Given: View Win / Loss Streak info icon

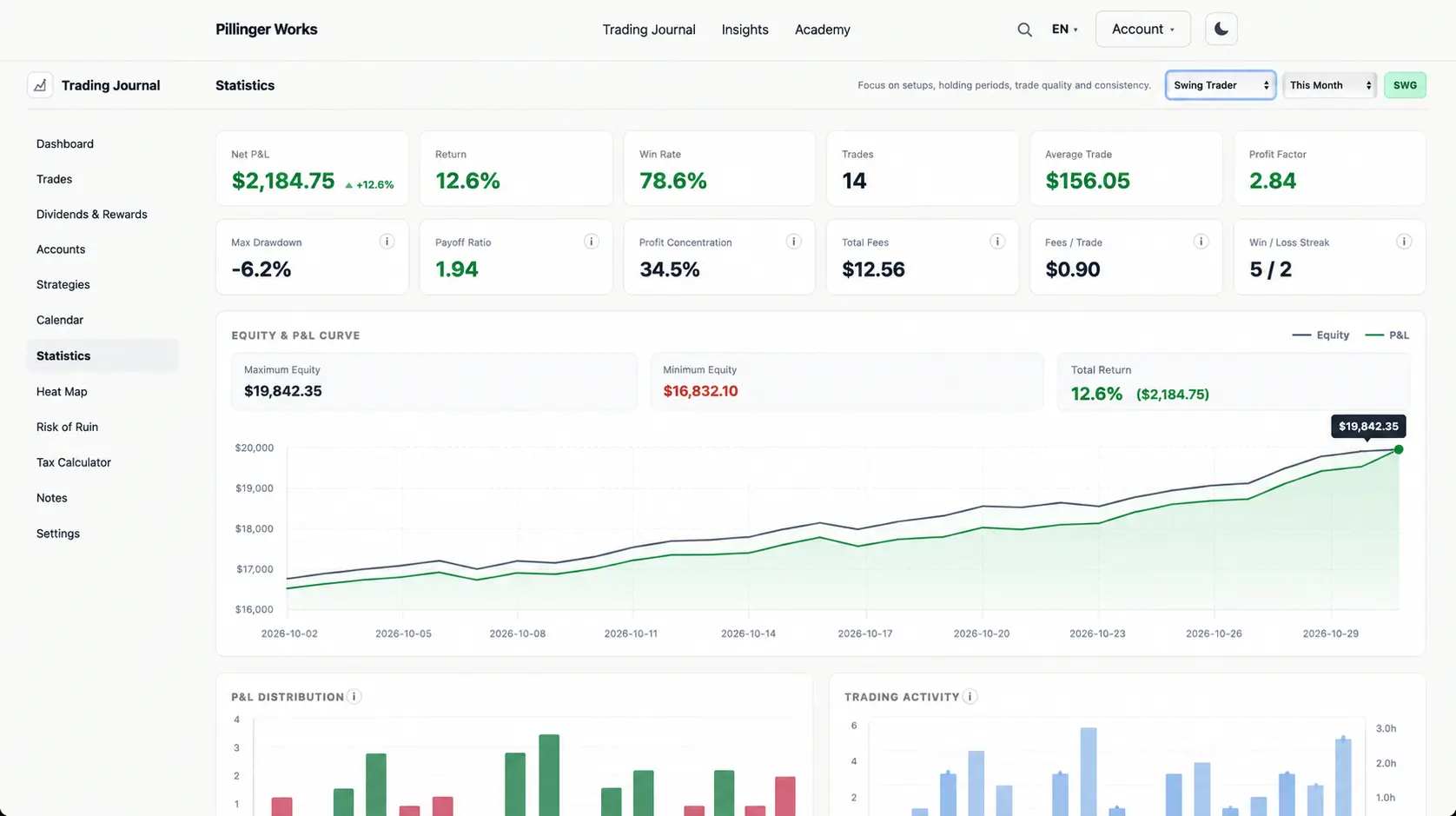Looking at the screenshot, I should (x=1403, y=242).
